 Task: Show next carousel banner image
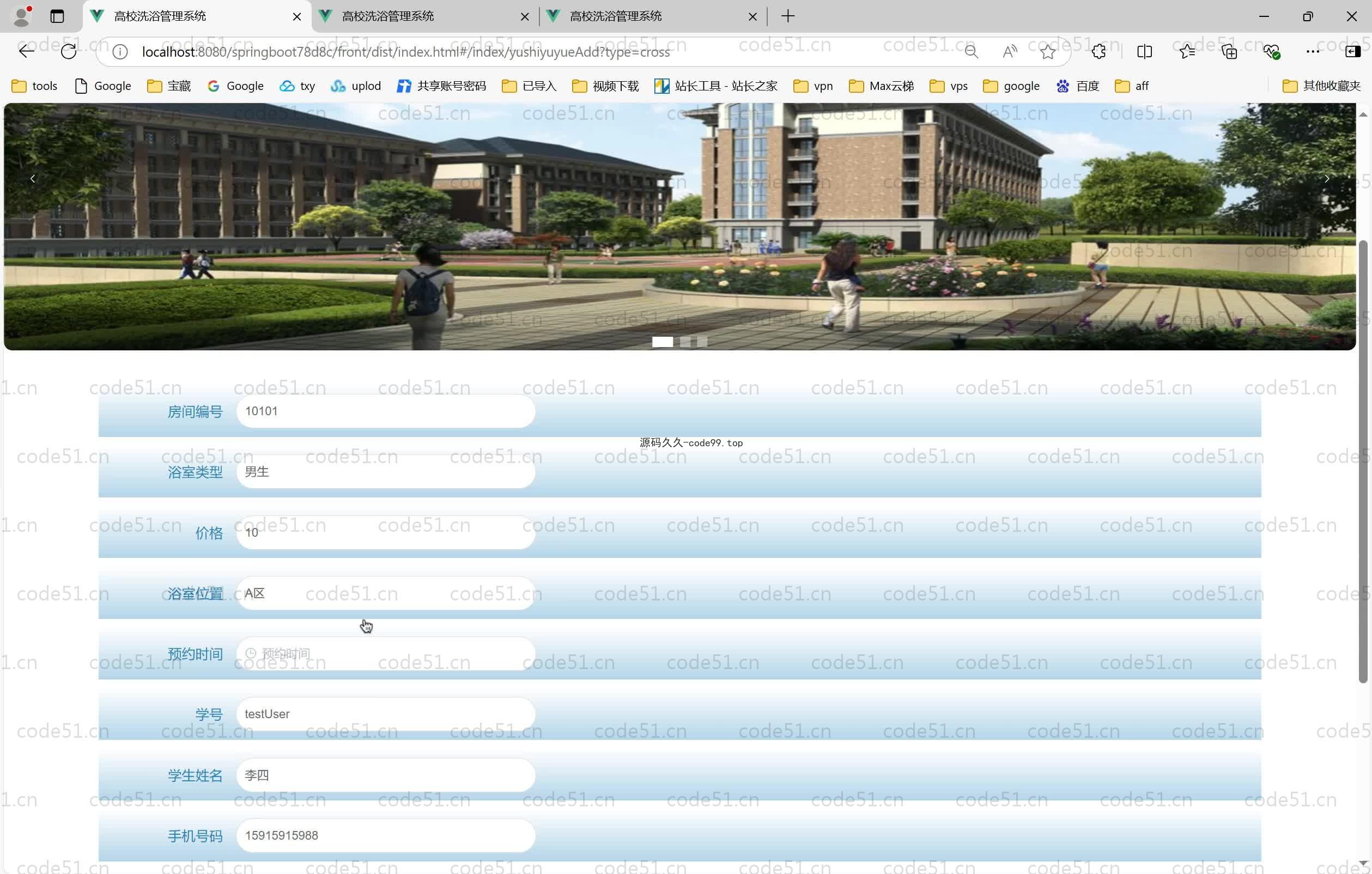(x=1327, y=179)
